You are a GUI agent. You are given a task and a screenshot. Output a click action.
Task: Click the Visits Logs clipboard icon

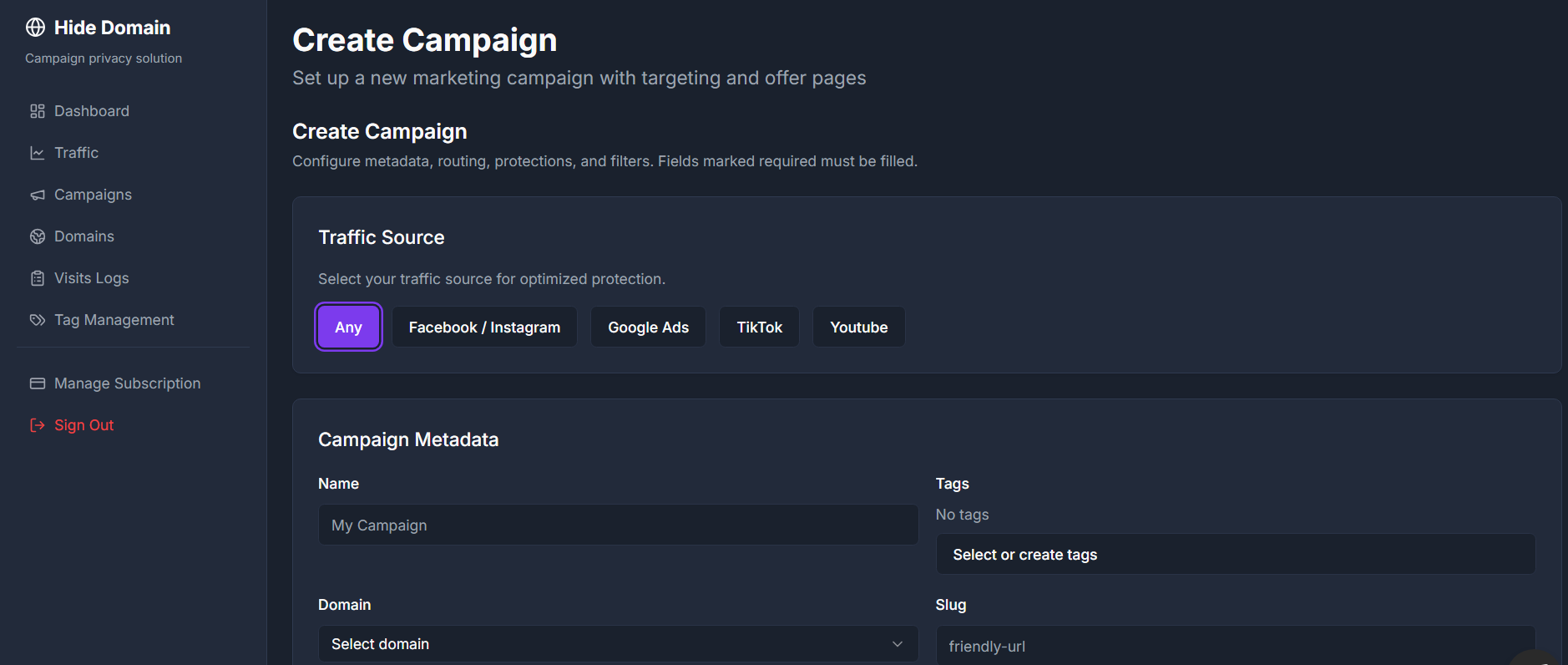[x=38, y=278]
